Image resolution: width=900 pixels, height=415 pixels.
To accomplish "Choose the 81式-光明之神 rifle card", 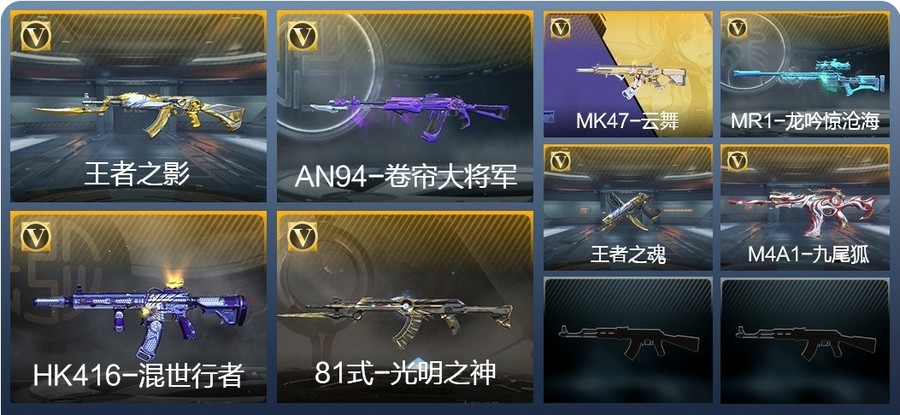I will pos(405,307).
